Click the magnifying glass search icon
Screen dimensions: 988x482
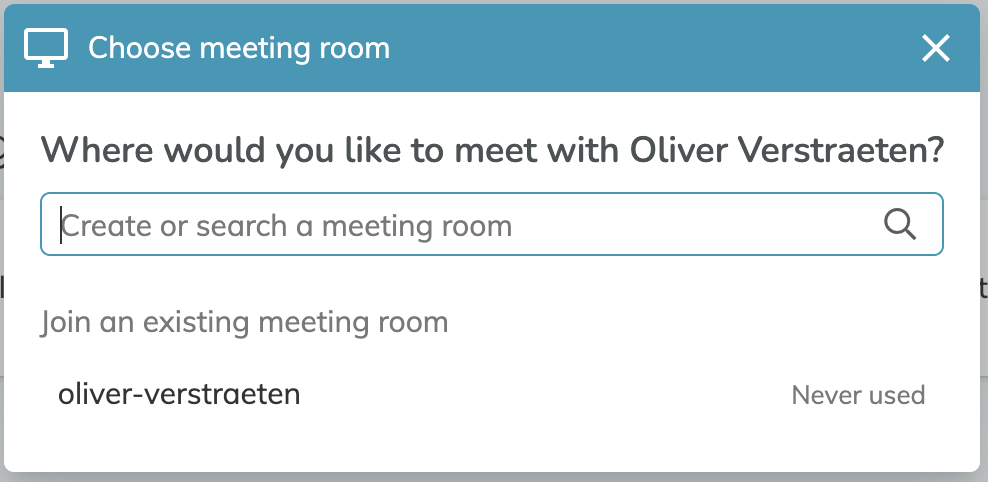(899, 224)
